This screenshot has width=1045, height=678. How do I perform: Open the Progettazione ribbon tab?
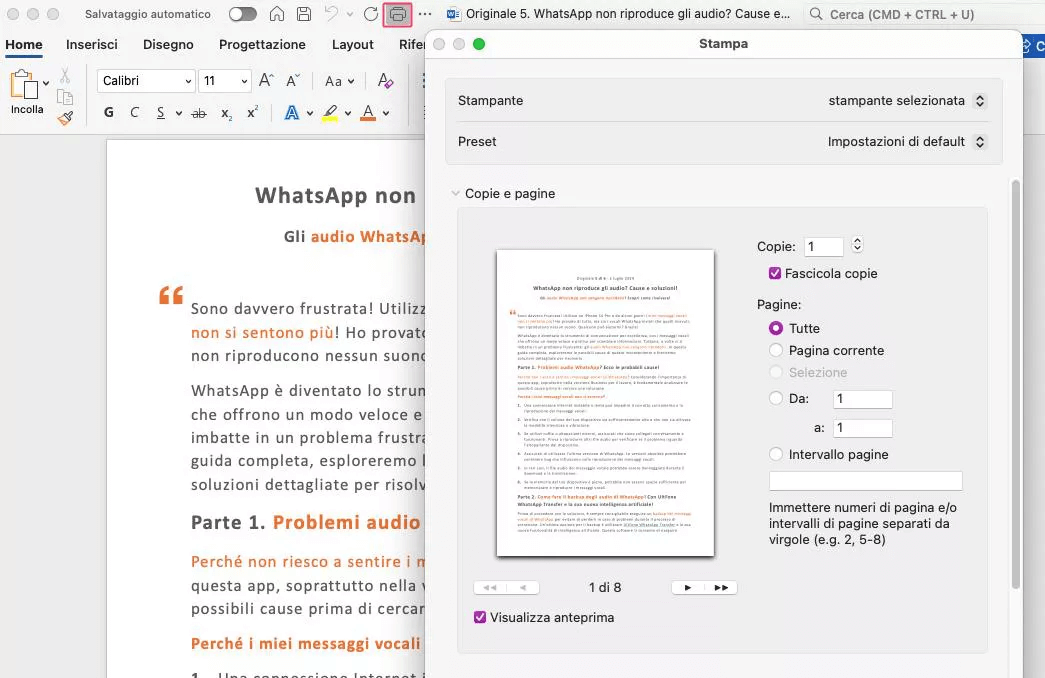[262, 45]
